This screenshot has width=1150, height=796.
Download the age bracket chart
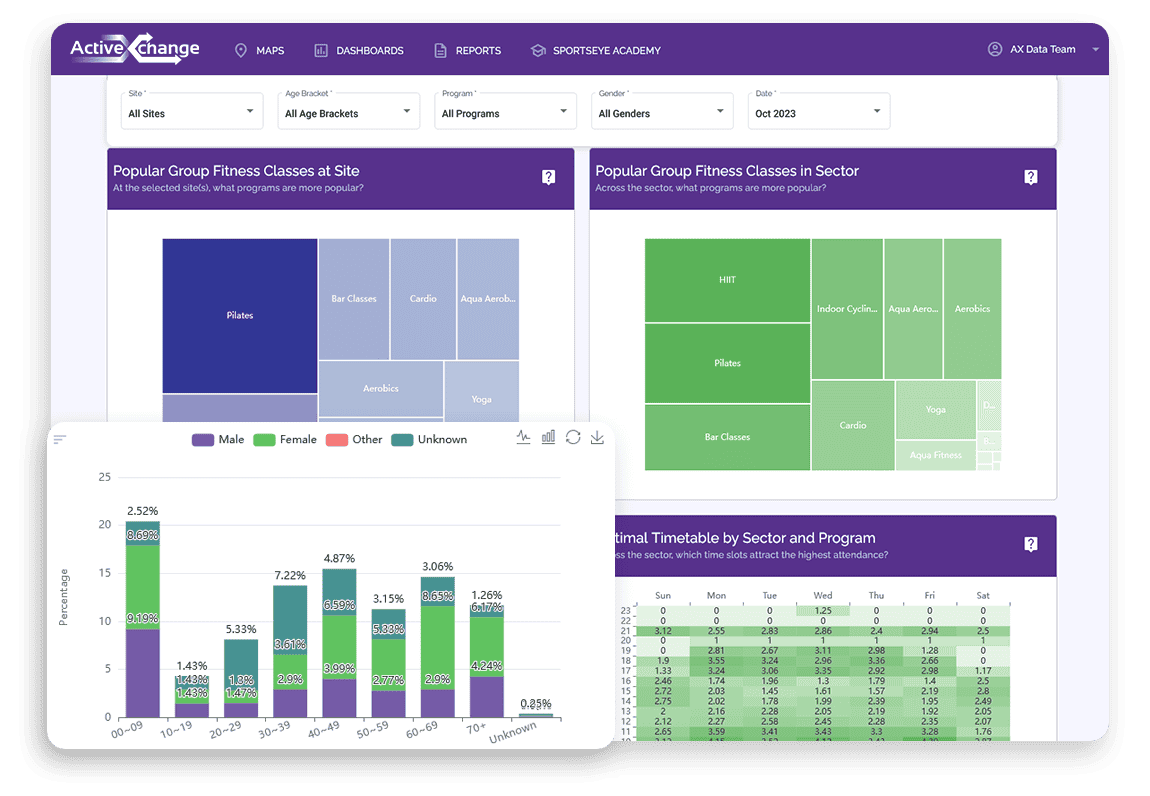[597, 437]
